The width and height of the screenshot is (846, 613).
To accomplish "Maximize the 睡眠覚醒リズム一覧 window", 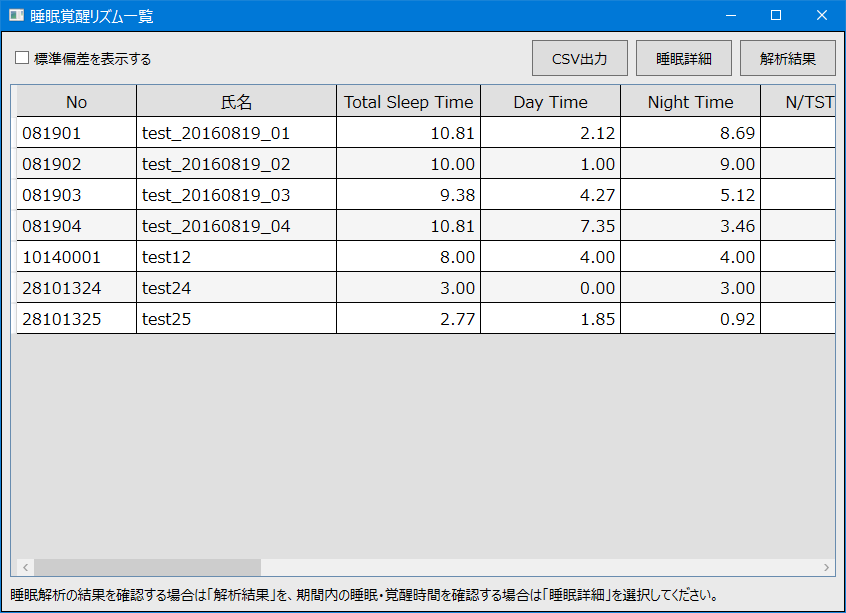I will (x=776, y=15).
